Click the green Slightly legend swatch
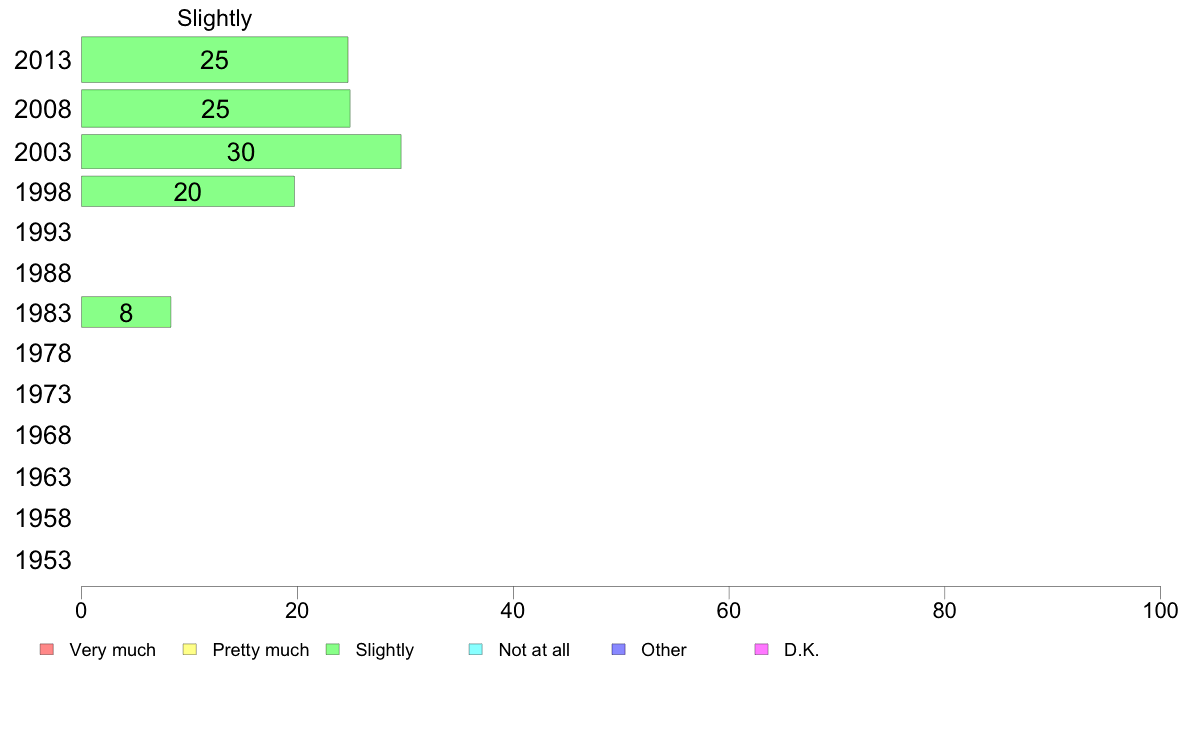Screen dimensions: 1188x736 (x=332, y=650)
